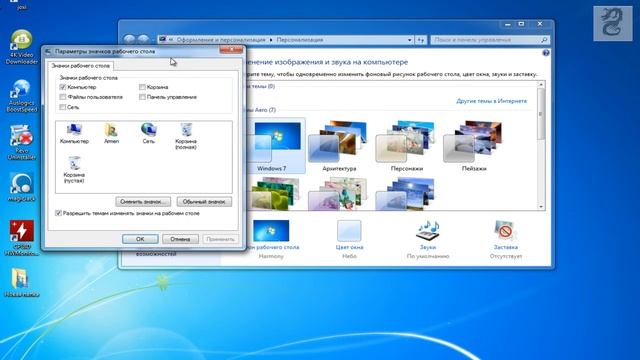Screen dimensions: 640x360
Task: Open the CPUID HWMonitor desktop icon
Action: 22,238
